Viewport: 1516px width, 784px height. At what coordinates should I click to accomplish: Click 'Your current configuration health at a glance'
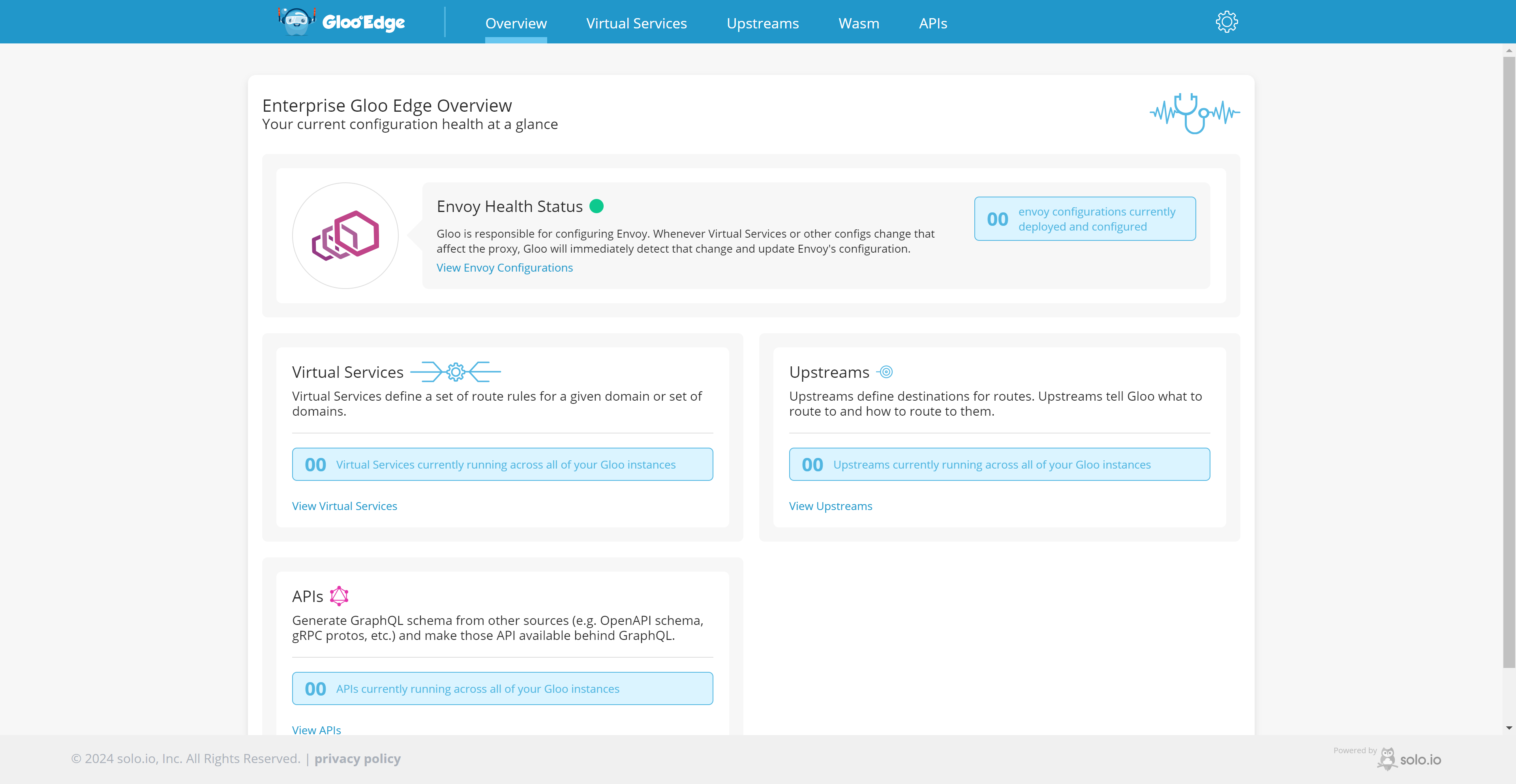pos(410,124)
